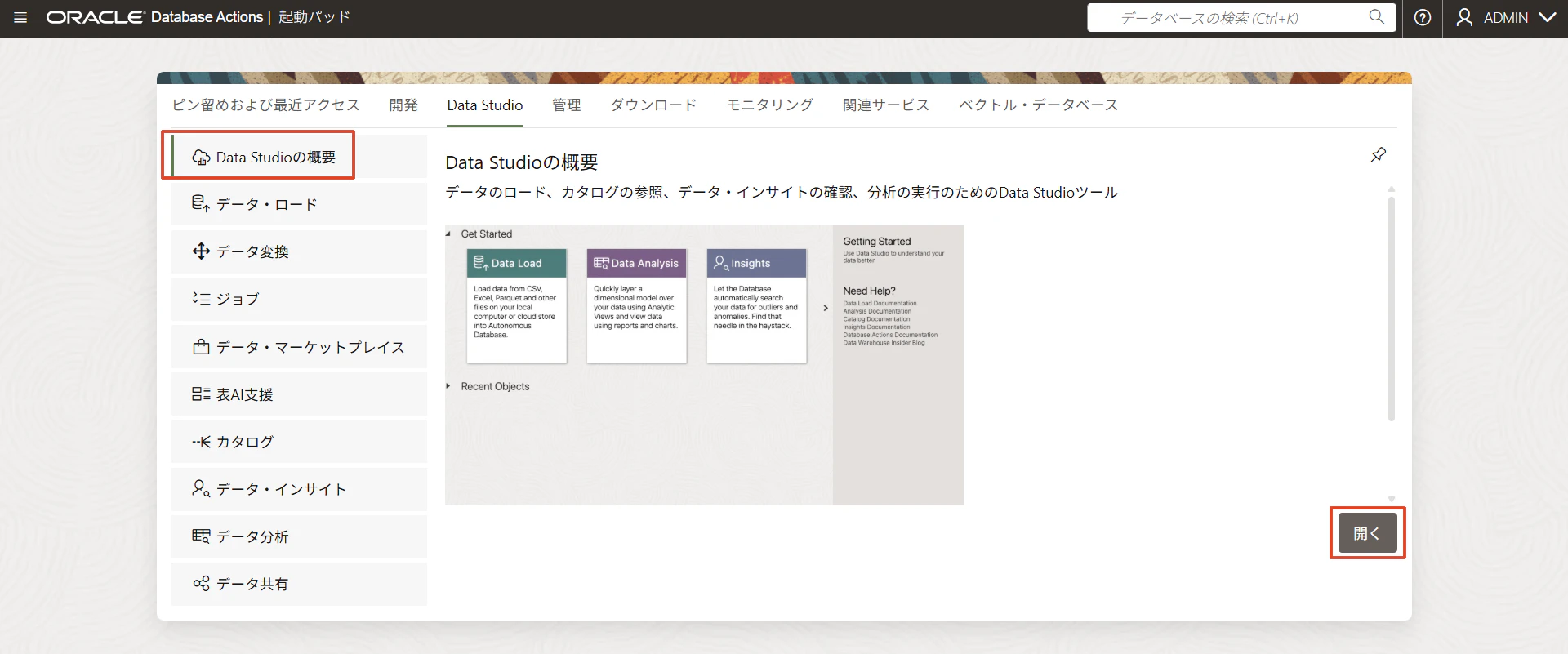Screen dimensions: 1568x654
Task: Open the 関連サービス tab
Action: click(x=886, y=105)
